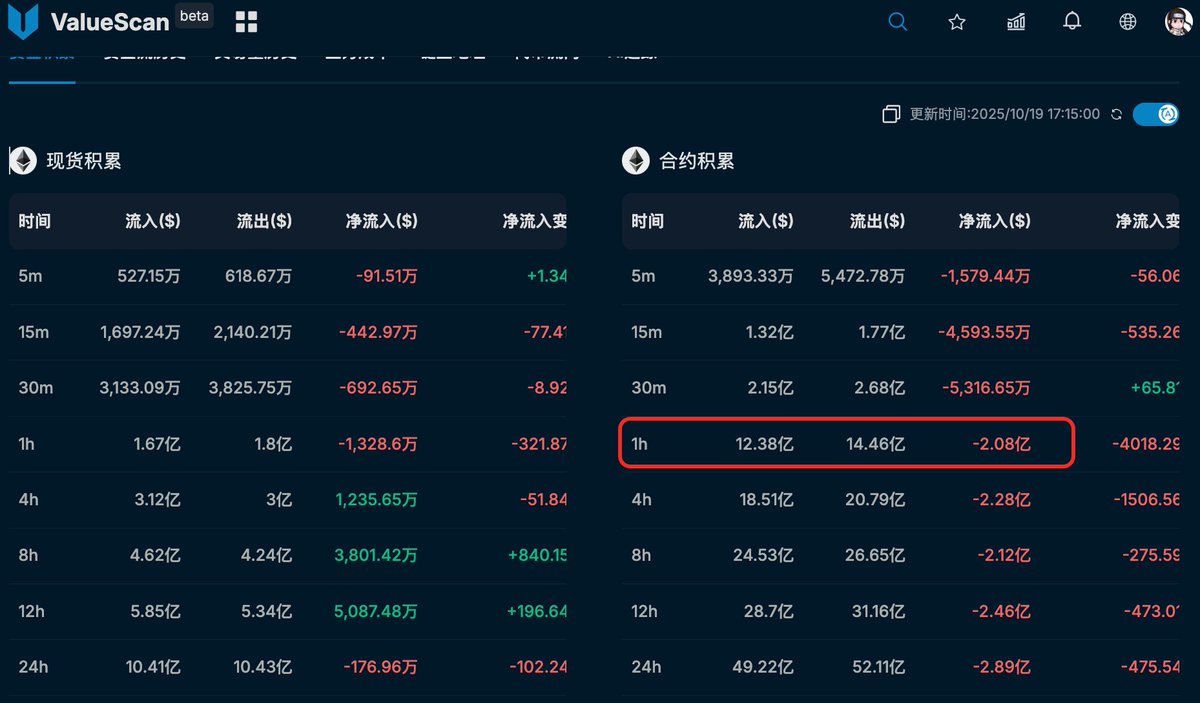Click the beta badge next to ValueScan
This screenshot has height=703, width=1200.
click(x=194, y=14)
